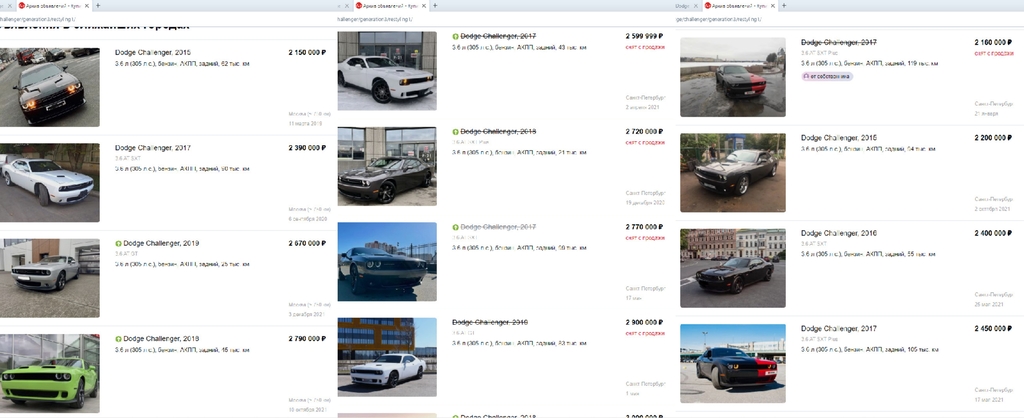This screenshot has height=418, width=1024.
Task: Open white Challenger photo priced 2 599 999 ₽
Action: click(x=387, y=71)
